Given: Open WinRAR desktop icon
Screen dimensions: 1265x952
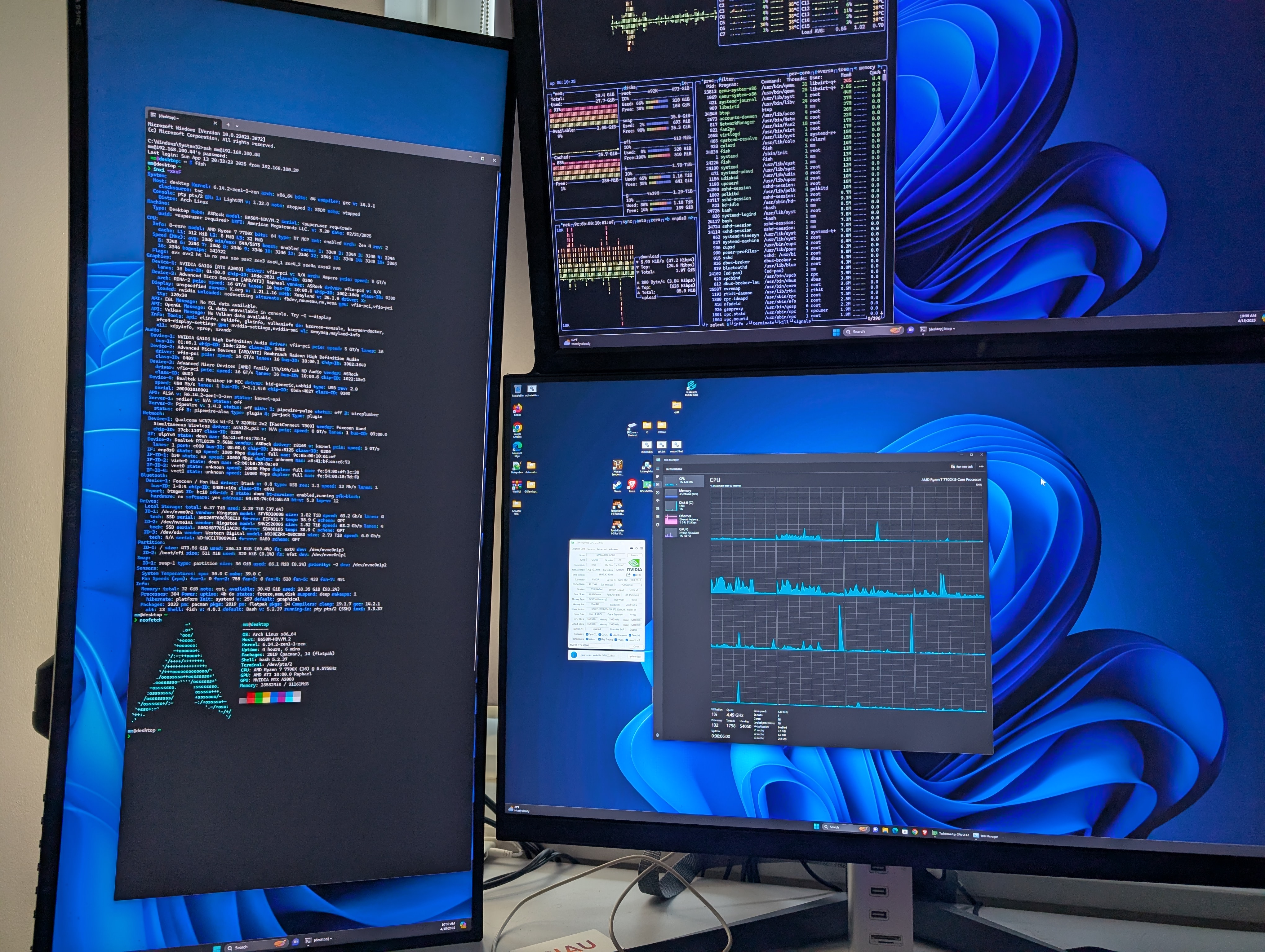Looking at the screenshot, I should [517, 487].
